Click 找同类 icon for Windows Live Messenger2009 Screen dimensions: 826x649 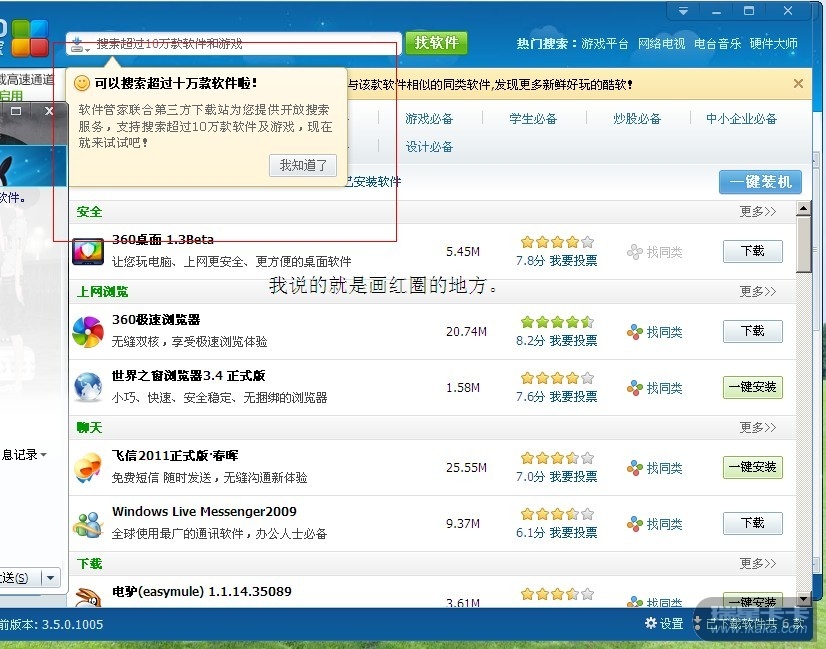point(635,524)
